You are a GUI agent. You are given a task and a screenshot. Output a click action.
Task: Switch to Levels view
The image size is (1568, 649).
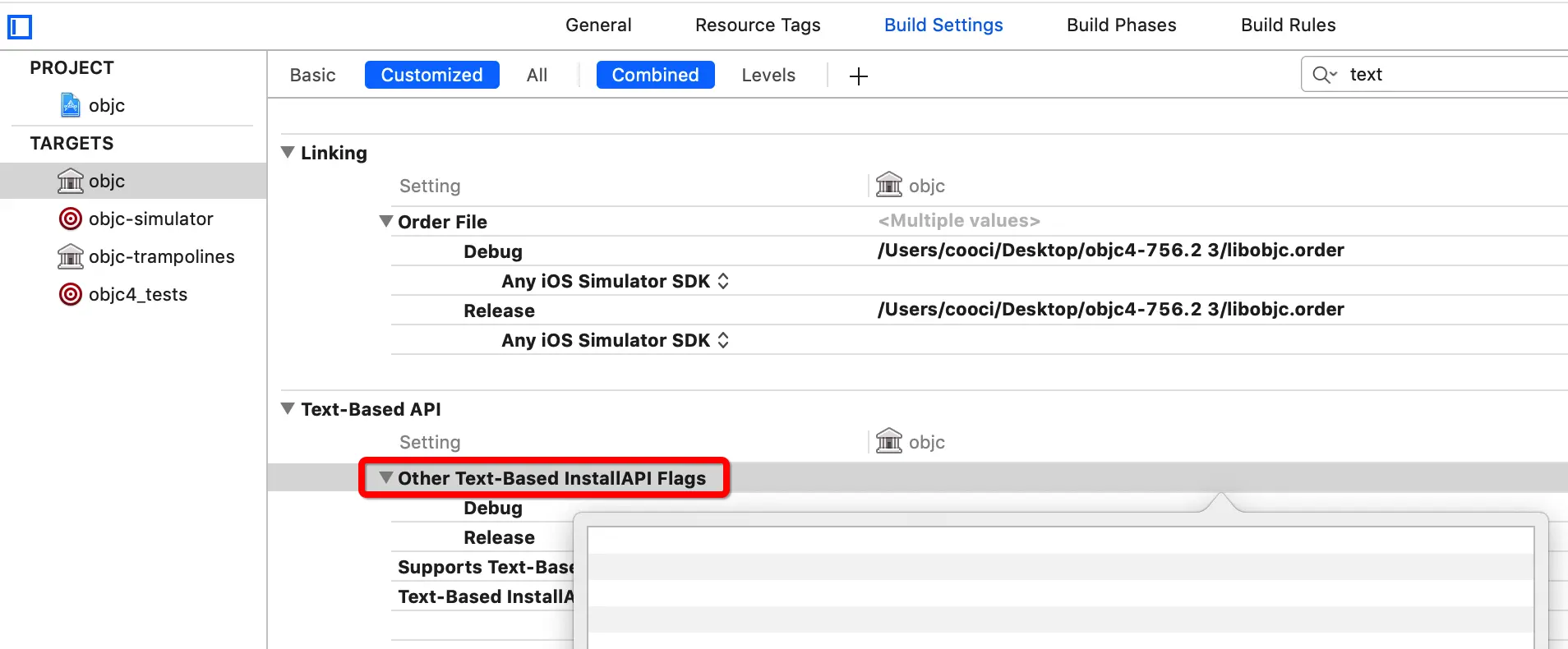[768, 75]
